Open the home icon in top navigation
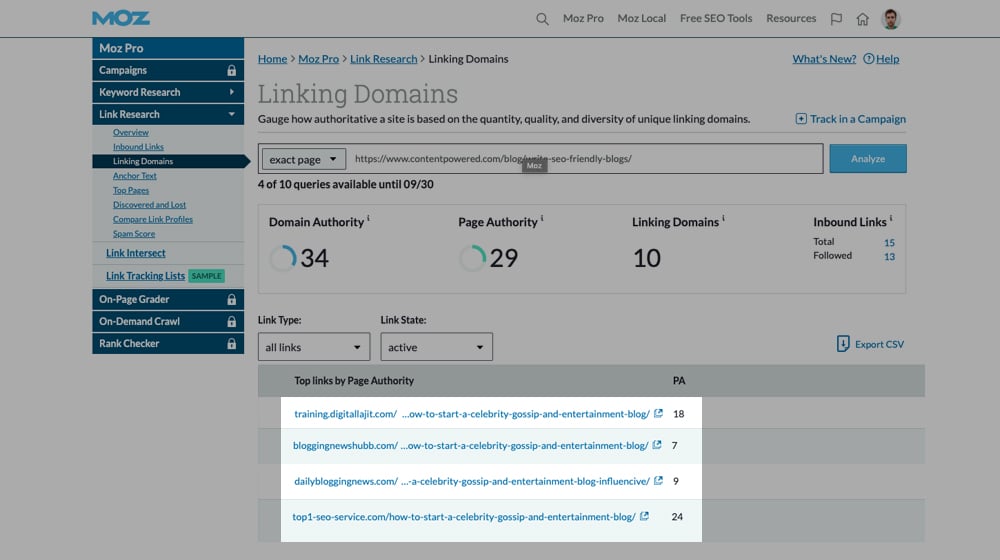This screenshot has height=560, width=1000. [862, 19]
